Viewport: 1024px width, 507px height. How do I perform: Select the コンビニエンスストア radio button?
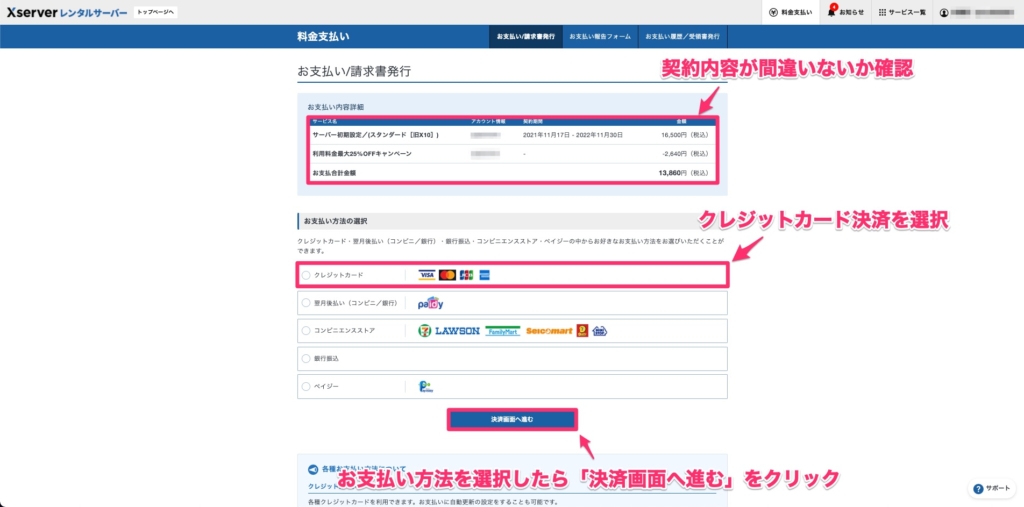point(306,331)
